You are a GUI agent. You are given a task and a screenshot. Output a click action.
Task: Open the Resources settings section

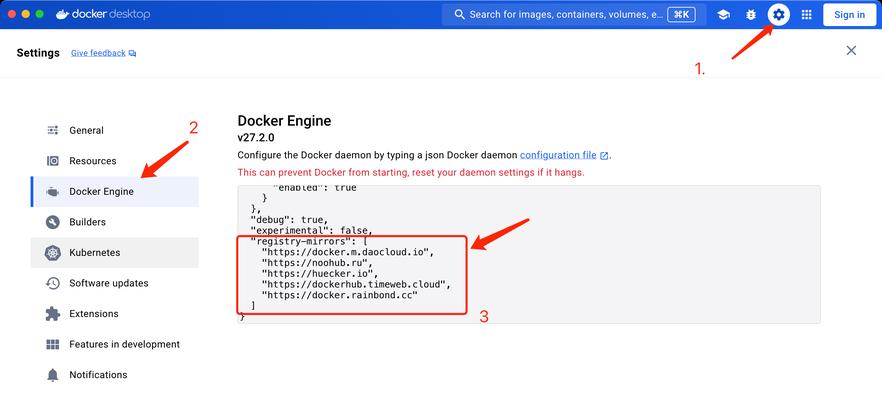point(115,161)
